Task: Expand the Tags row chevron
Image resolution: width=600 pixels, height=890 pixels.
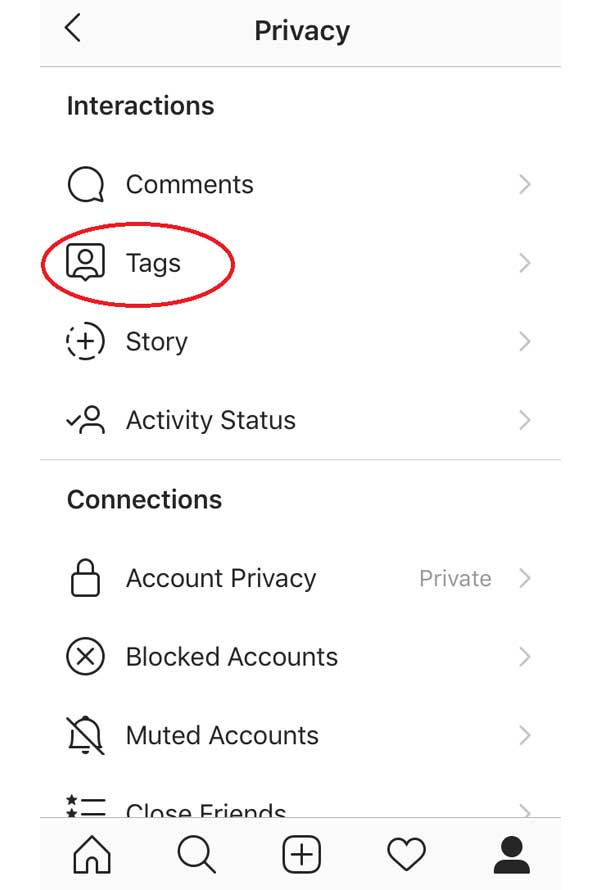Action: [525, 263]
